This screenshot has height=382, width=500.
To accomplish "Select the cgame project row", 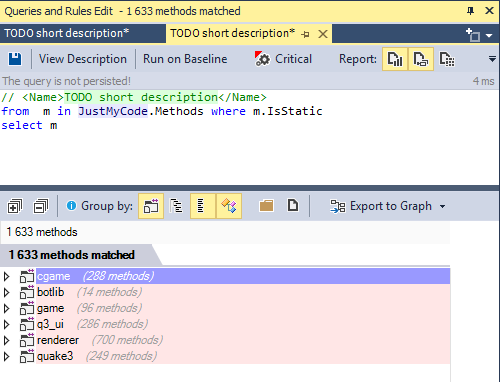I will click(x=243, y=276).
